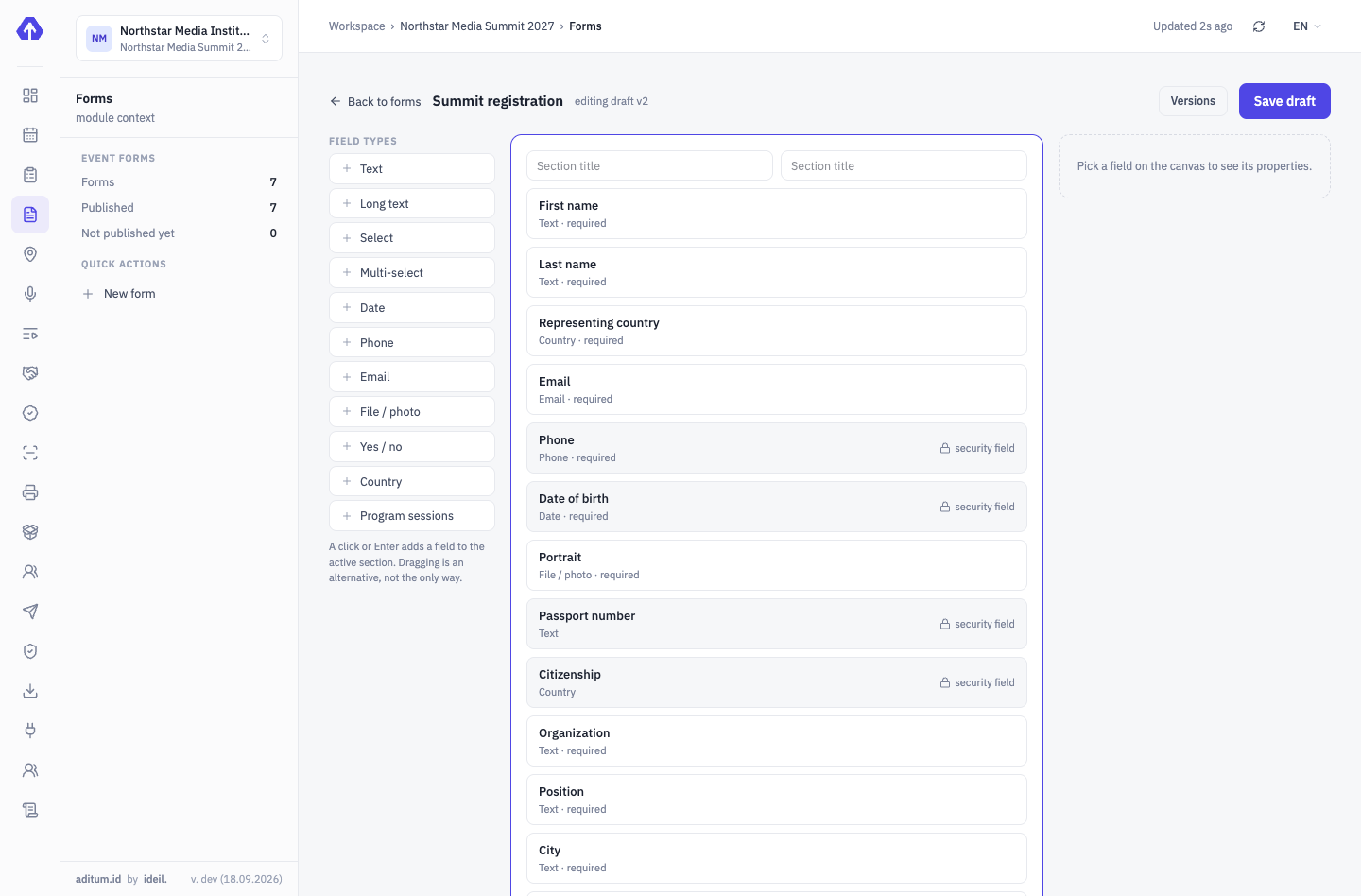Select the City field card
Viewport: 1361px width, 896px height.
777,858
